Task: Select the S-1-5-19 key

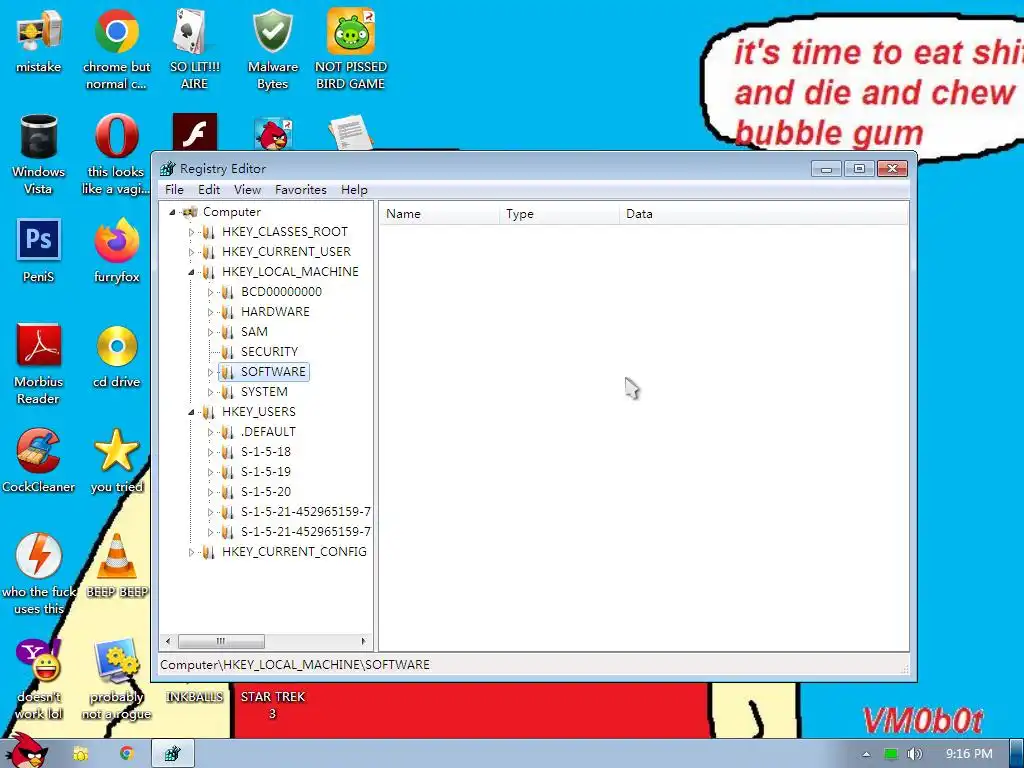Action: pyautogui.click(x=266, y=472)
